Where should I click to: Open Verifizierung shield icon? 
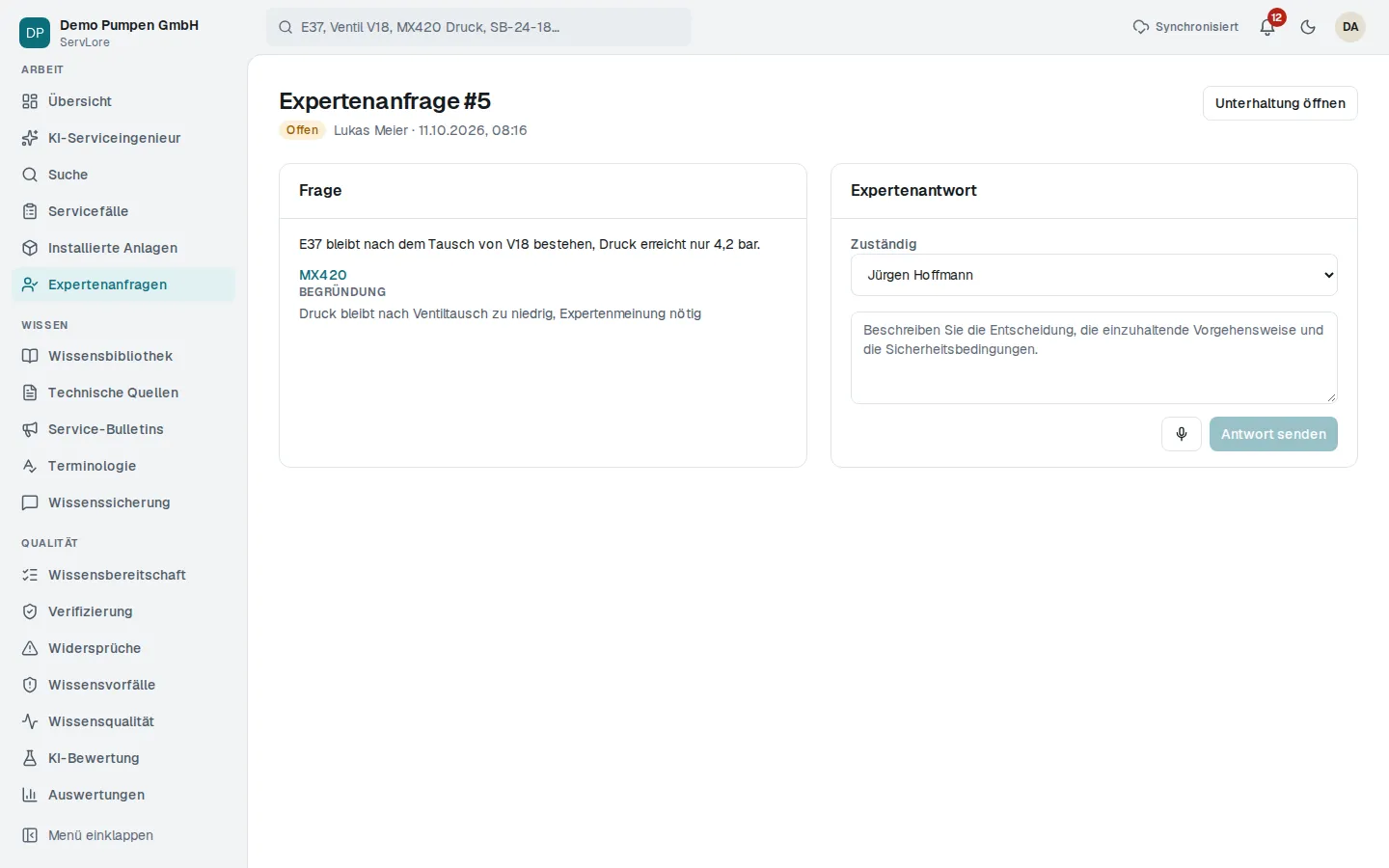click(x=30, y=611)
